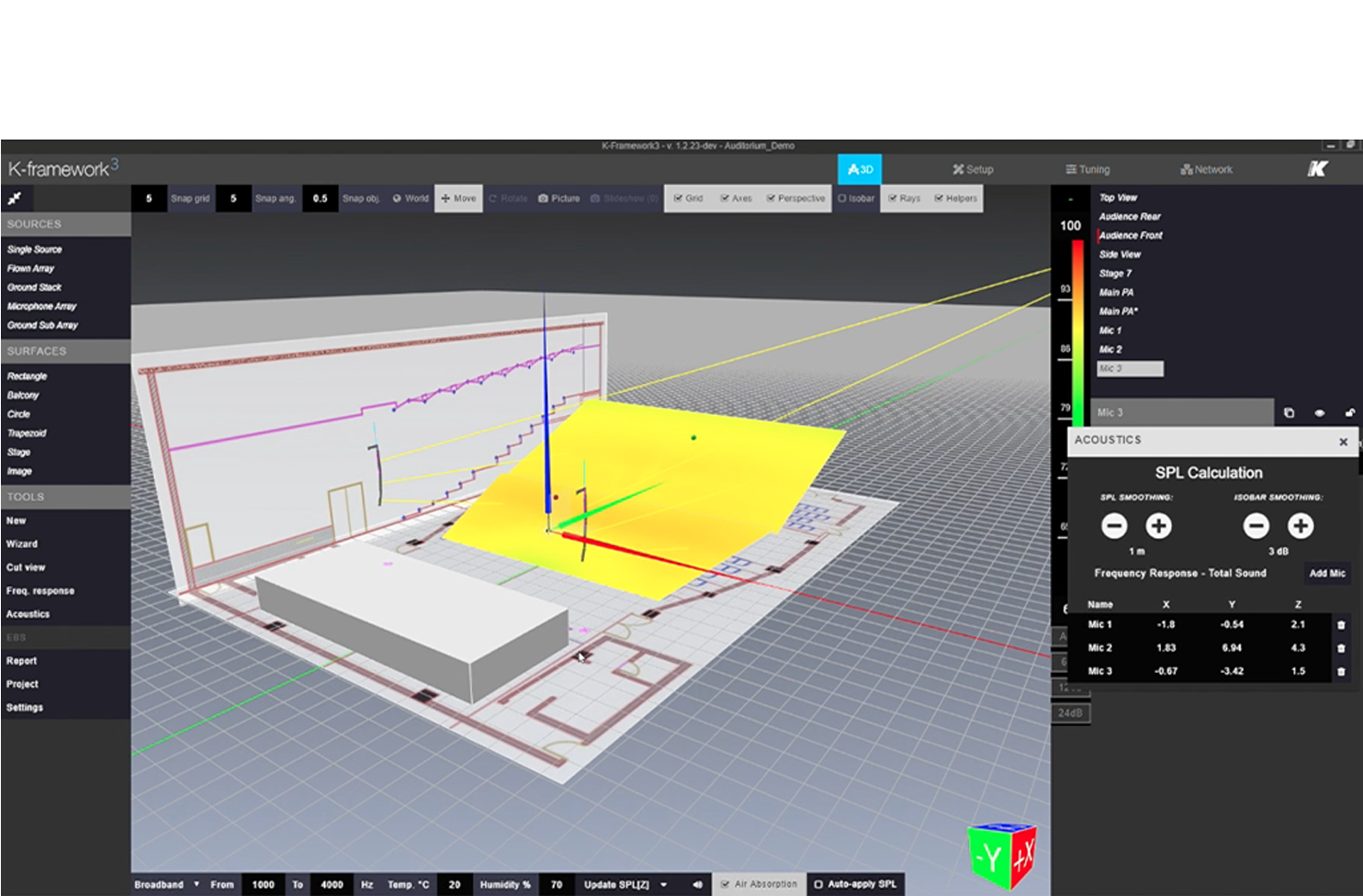Toggle the Perspective checkbox

point(795,198)
